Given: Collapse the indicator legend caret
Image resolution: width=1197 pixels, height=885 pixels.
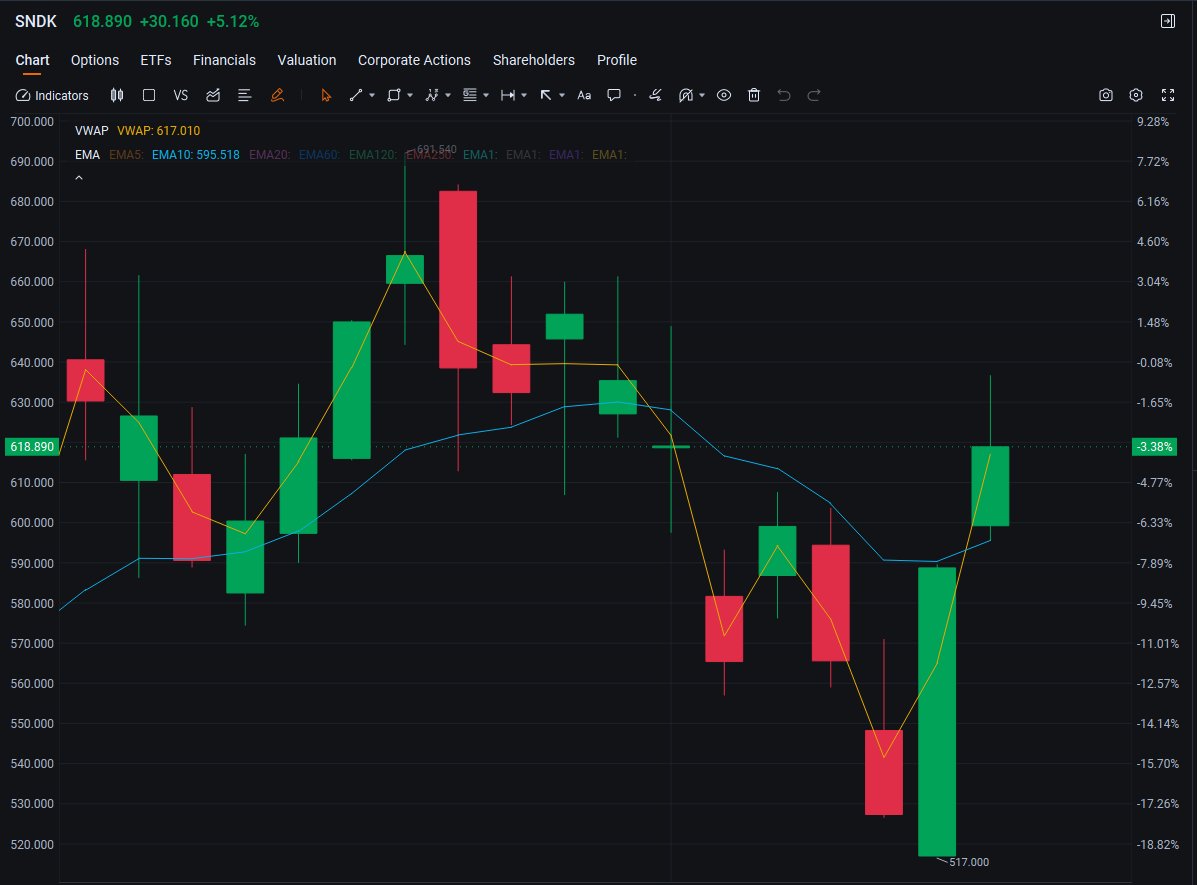Looking at the screenshot, I should coord(78,177).
